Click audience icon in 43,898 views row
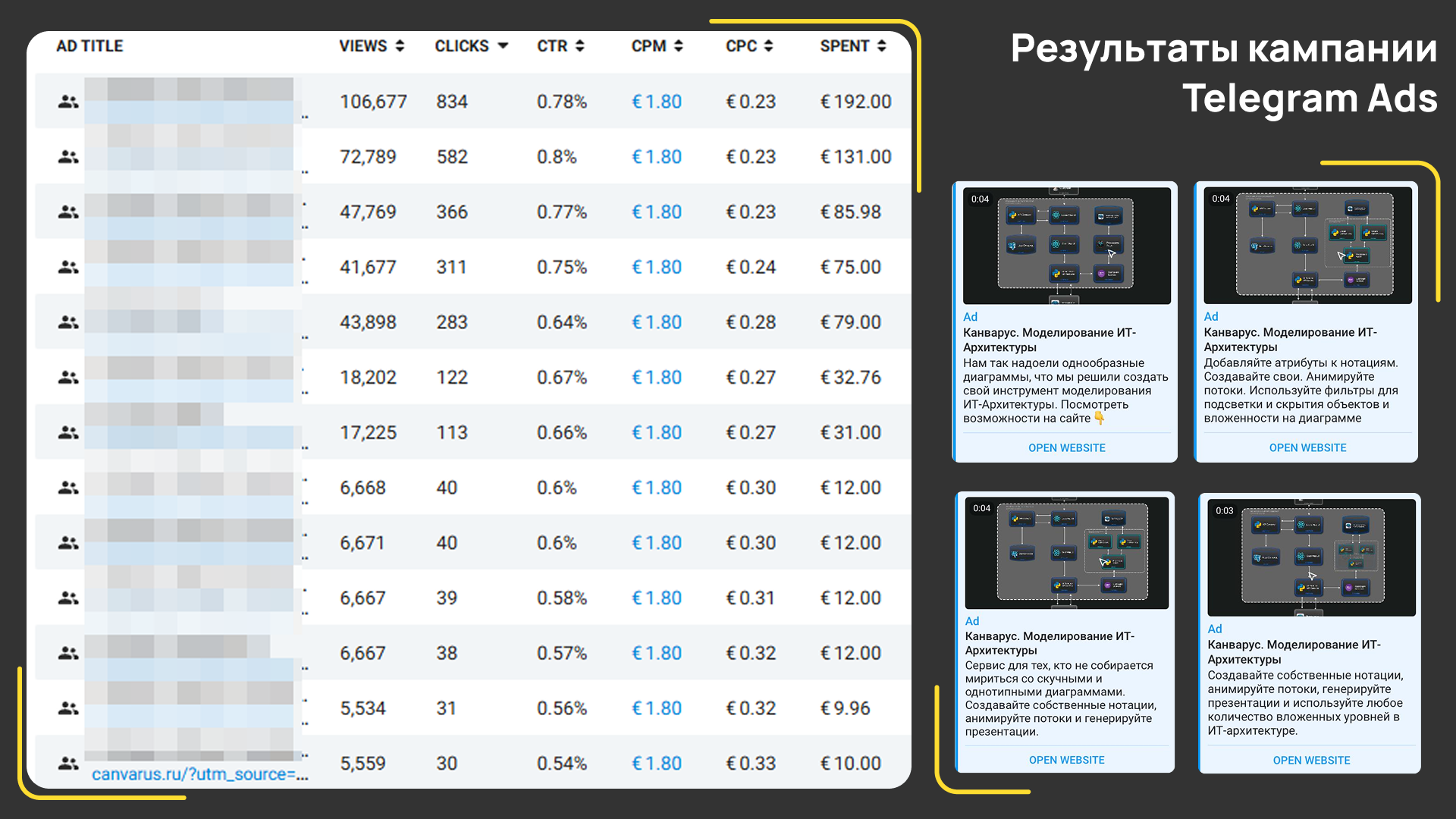Viewport: 1456px width, 819px height. [x=68, y=322]
